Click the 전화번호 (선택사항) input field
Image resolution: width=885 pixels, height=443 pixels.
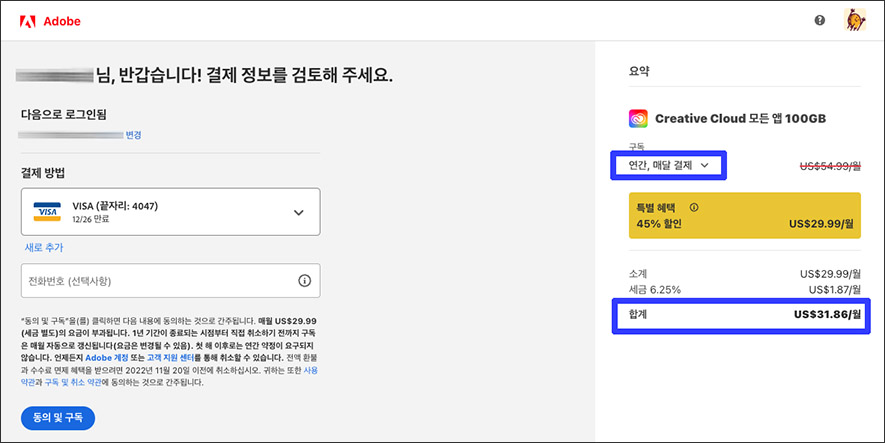pos(170,280)
